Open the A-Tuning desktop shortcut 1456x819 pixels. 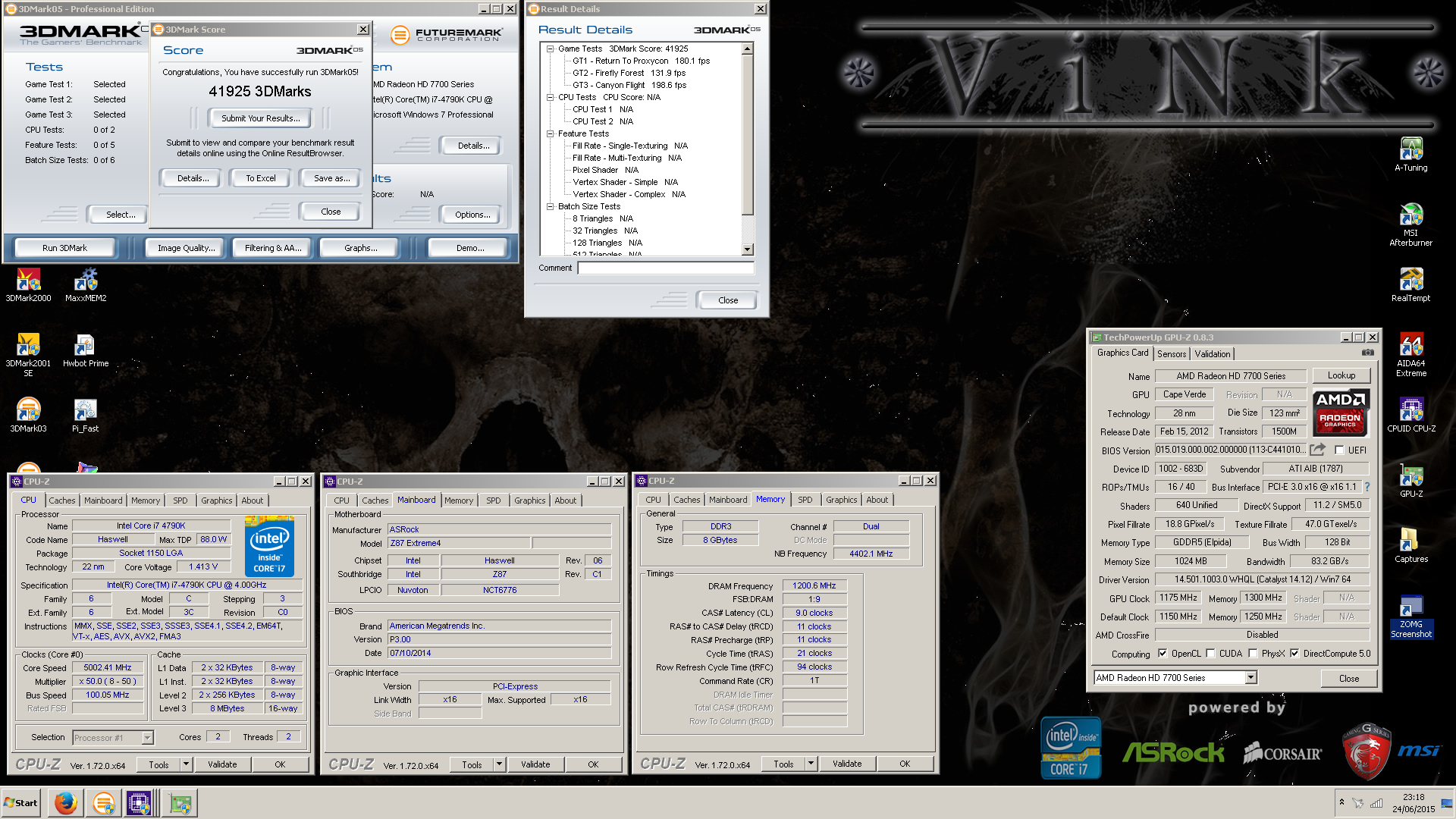tap(1410, 155)
